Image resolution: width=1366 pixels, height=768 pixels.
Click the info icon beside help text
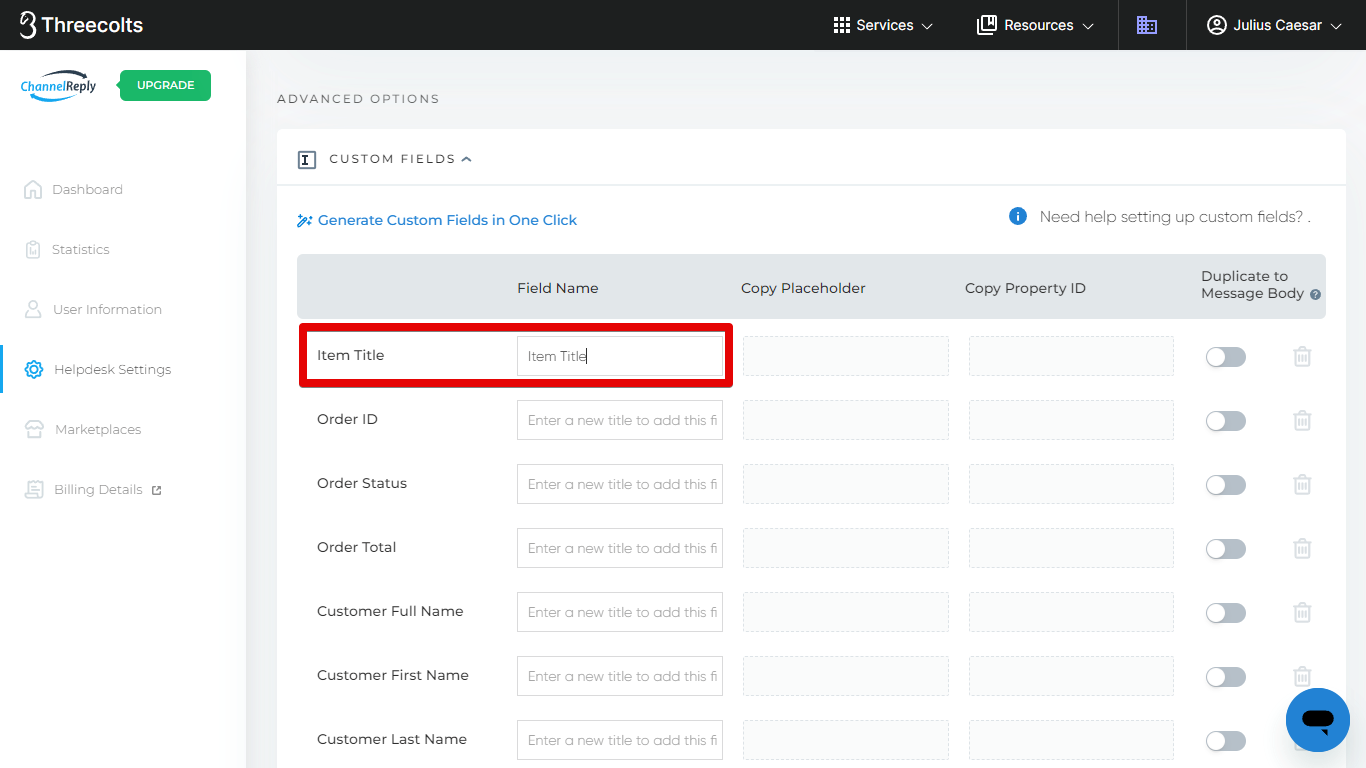click(x=1018, y=217)
